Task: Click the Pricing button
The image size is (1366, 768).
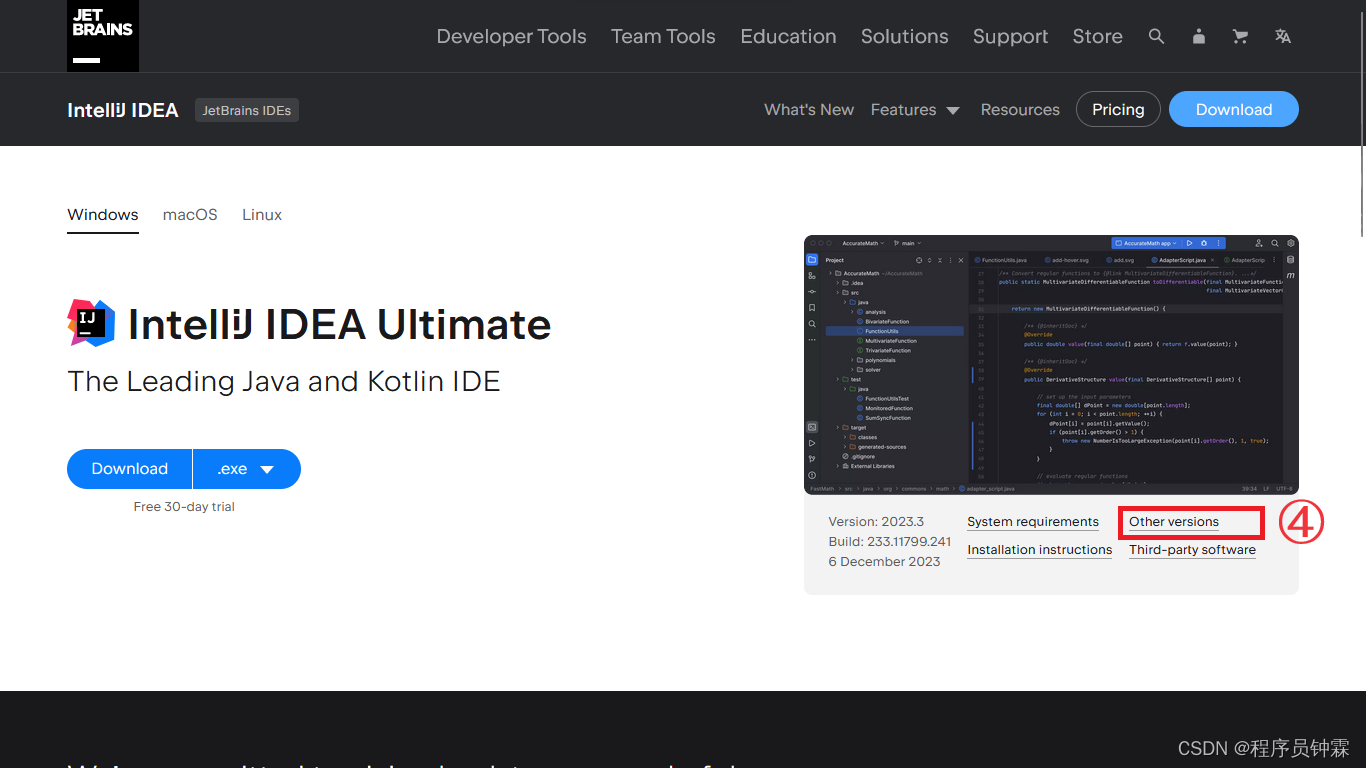Action: pos(1118,110)
